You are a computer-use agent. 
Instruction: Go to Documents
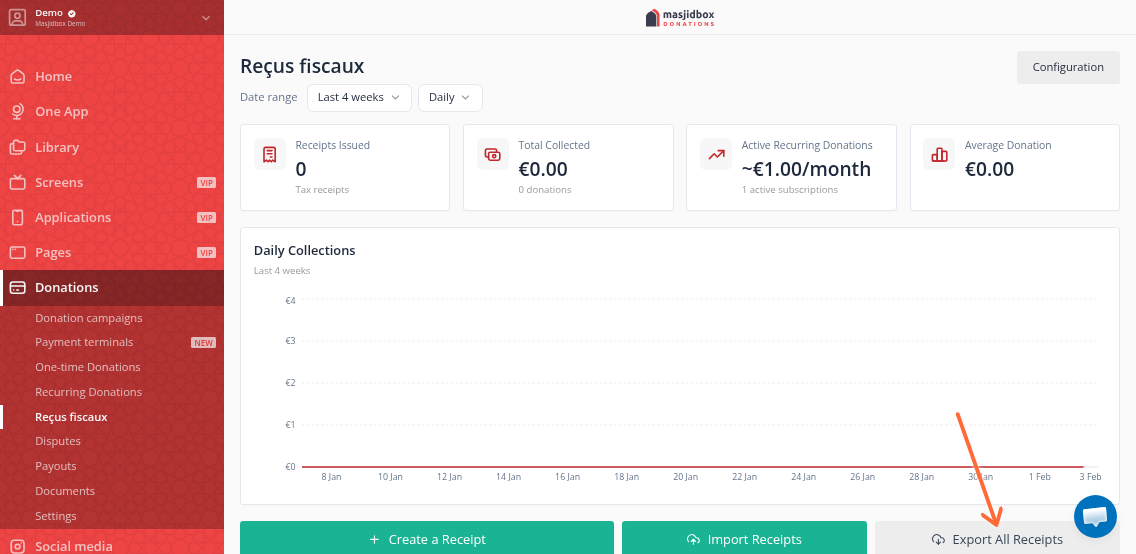[x=65, y=491]
